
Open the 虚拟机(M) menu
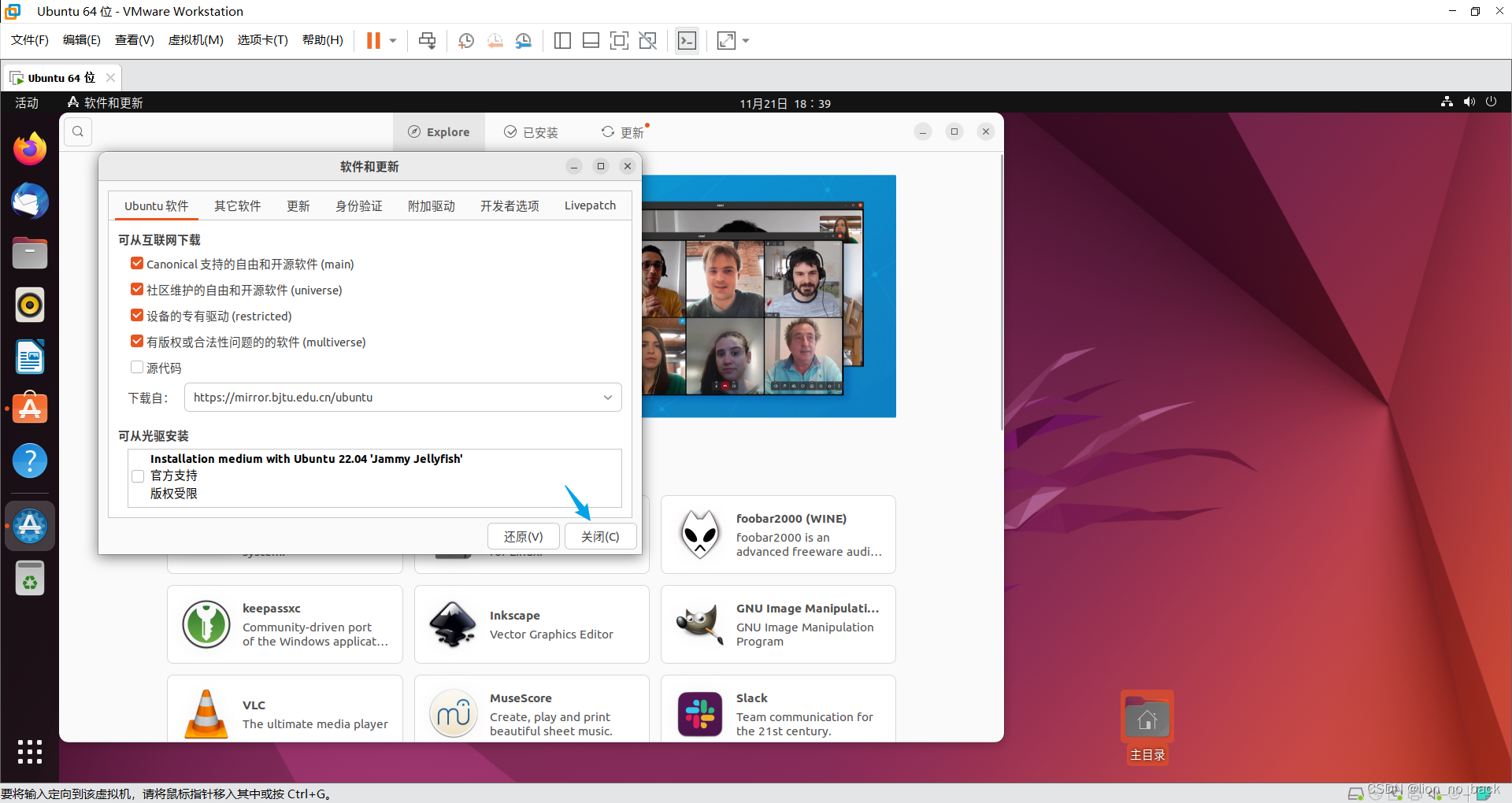(195, 40)
